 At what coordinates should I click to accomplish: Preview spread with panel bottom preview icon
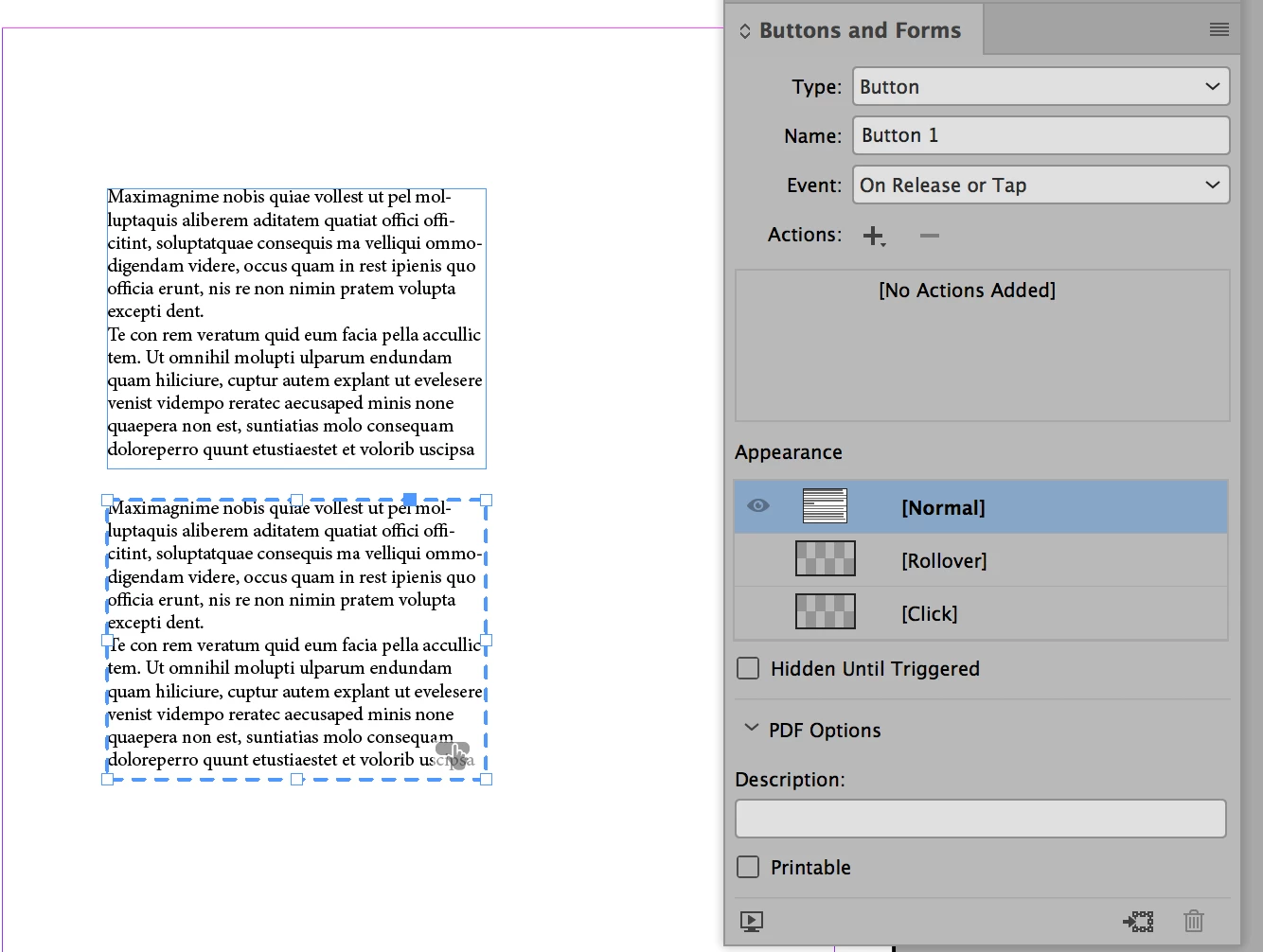tap(752, 922)
